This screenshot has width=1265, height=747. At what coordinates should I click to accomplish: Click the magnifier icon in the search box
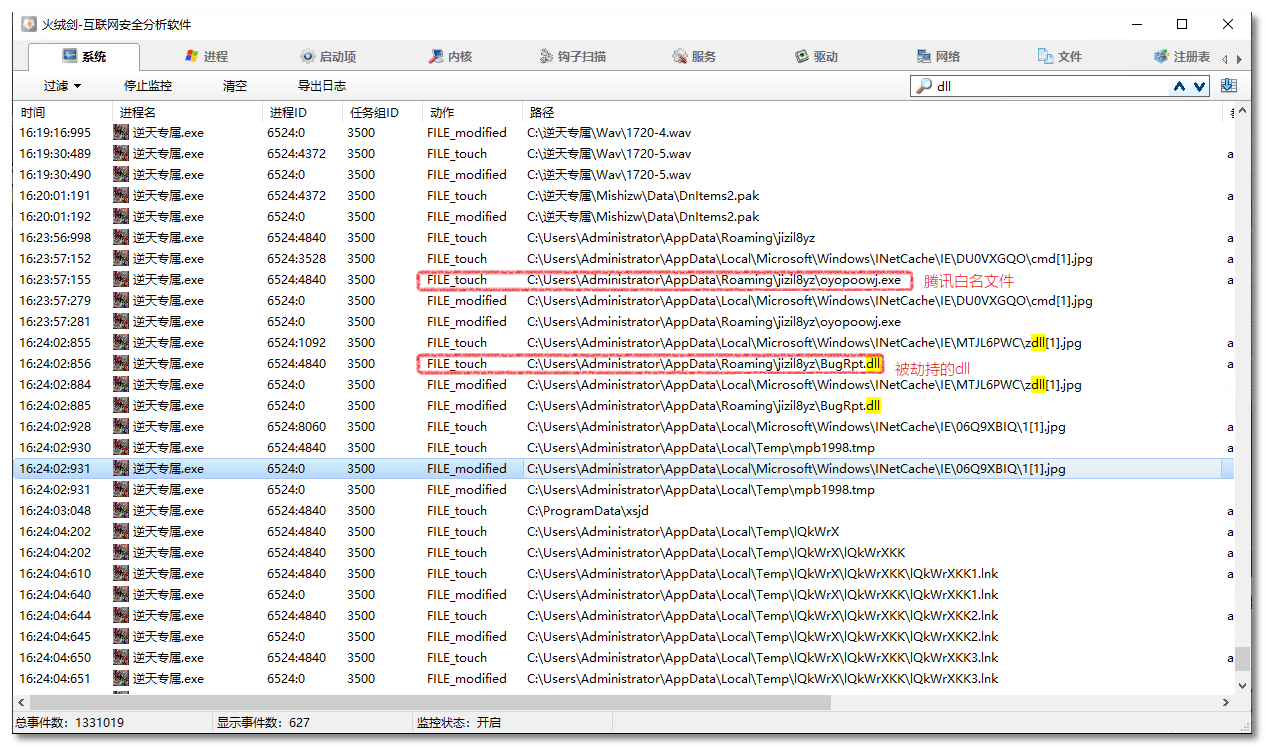[924, 87]
